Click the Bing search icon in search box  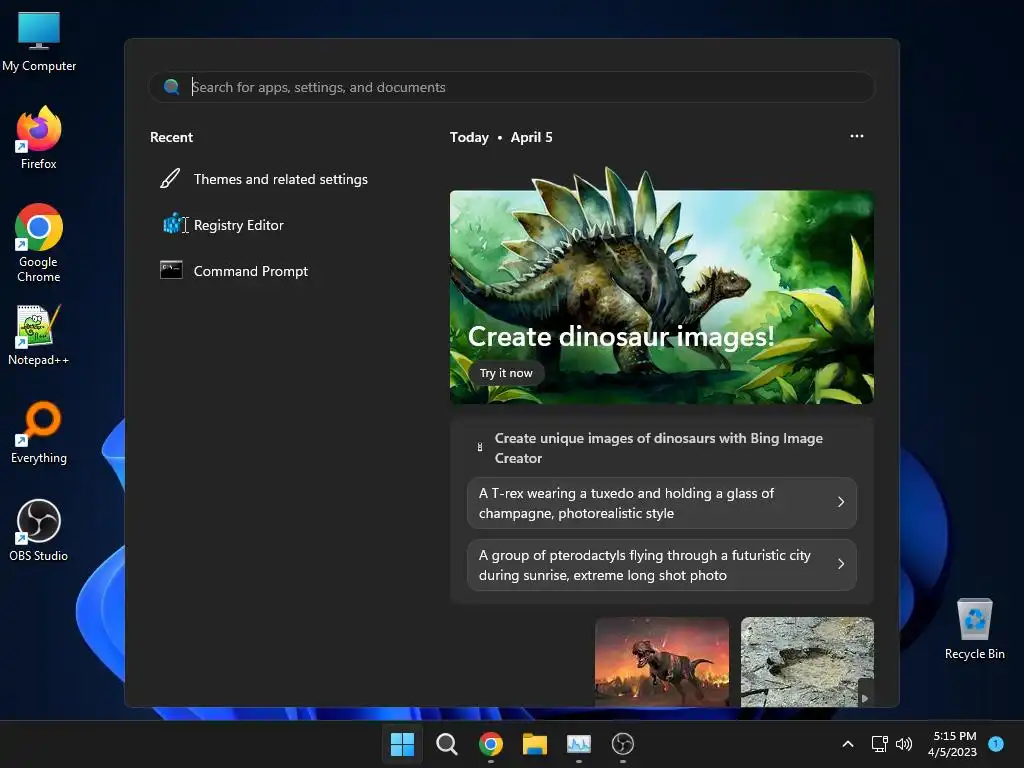172,87
